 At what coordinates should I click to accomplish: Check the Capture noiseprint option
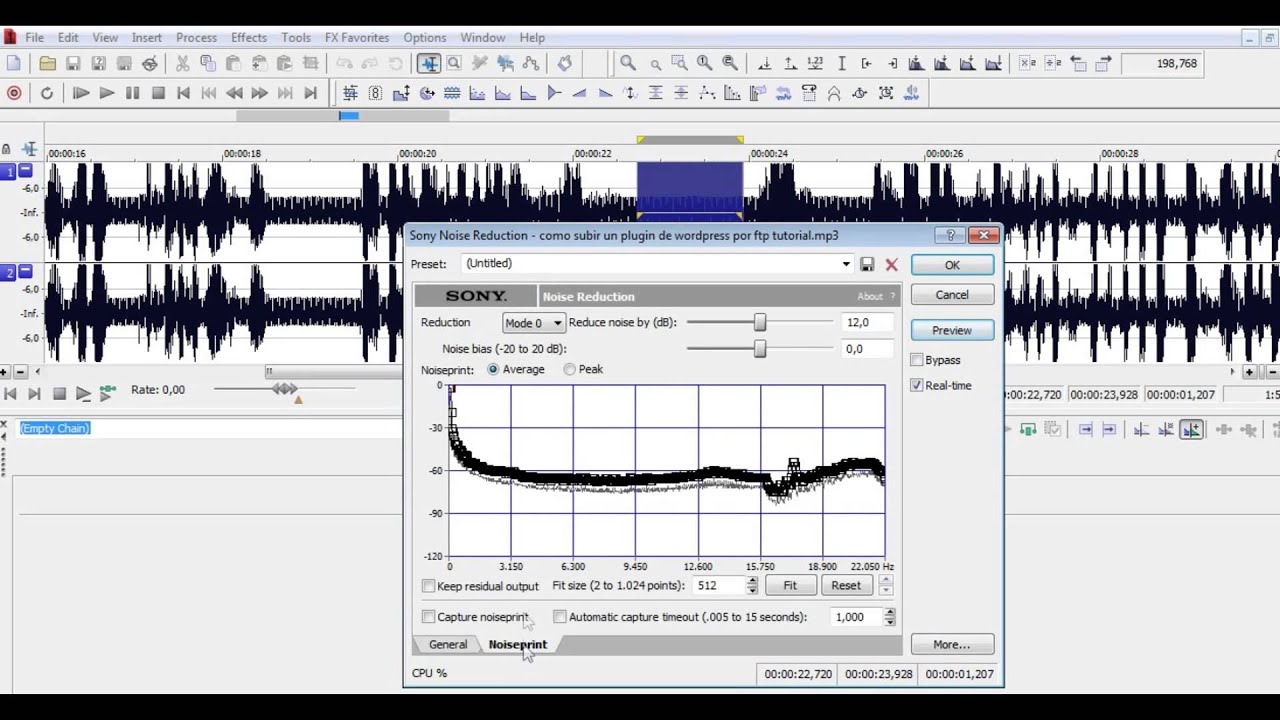tap(429, 617)
